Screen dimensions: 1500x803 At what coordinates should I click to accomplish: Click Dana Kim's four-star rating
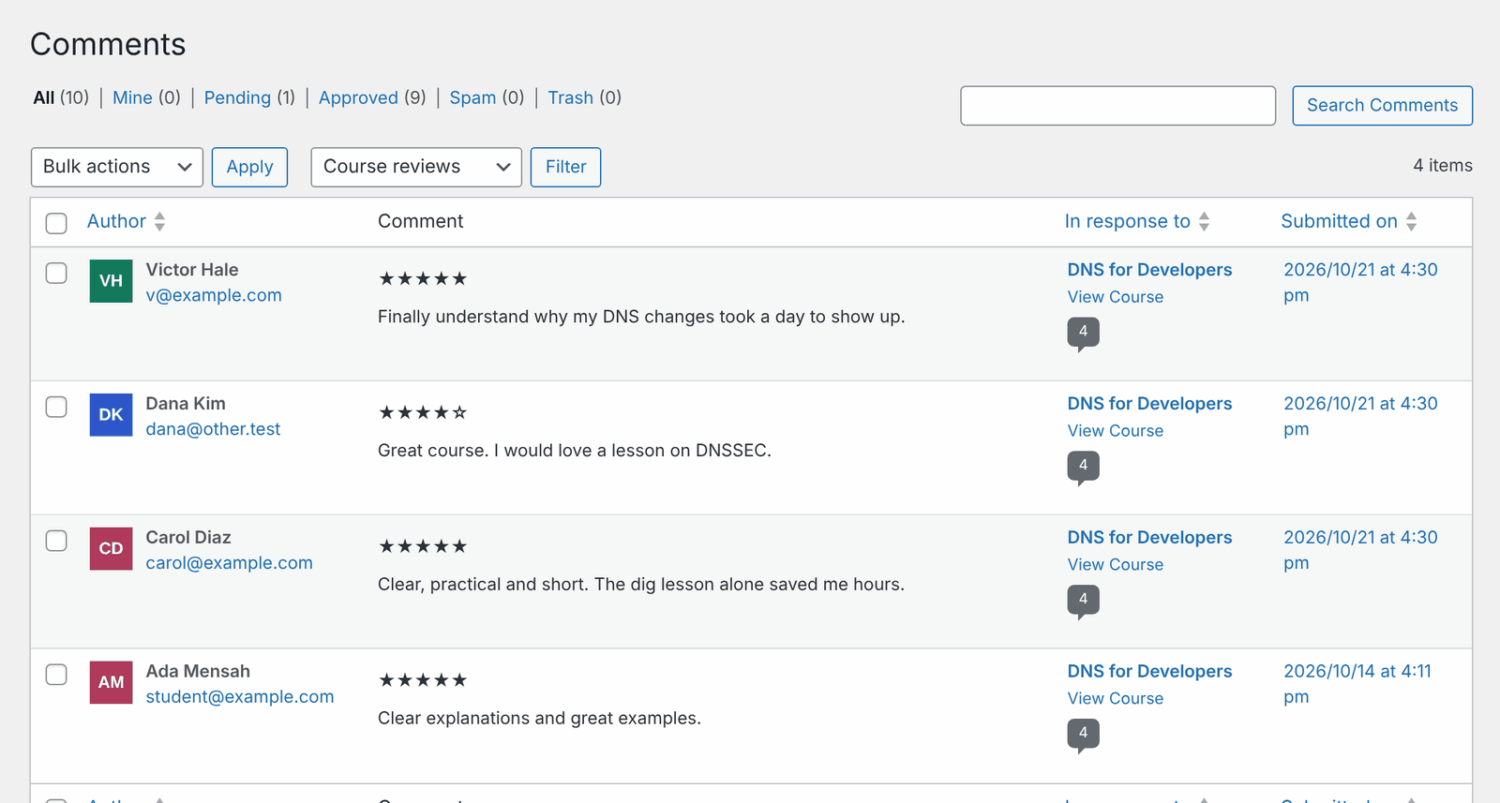[x=423, y=413]
